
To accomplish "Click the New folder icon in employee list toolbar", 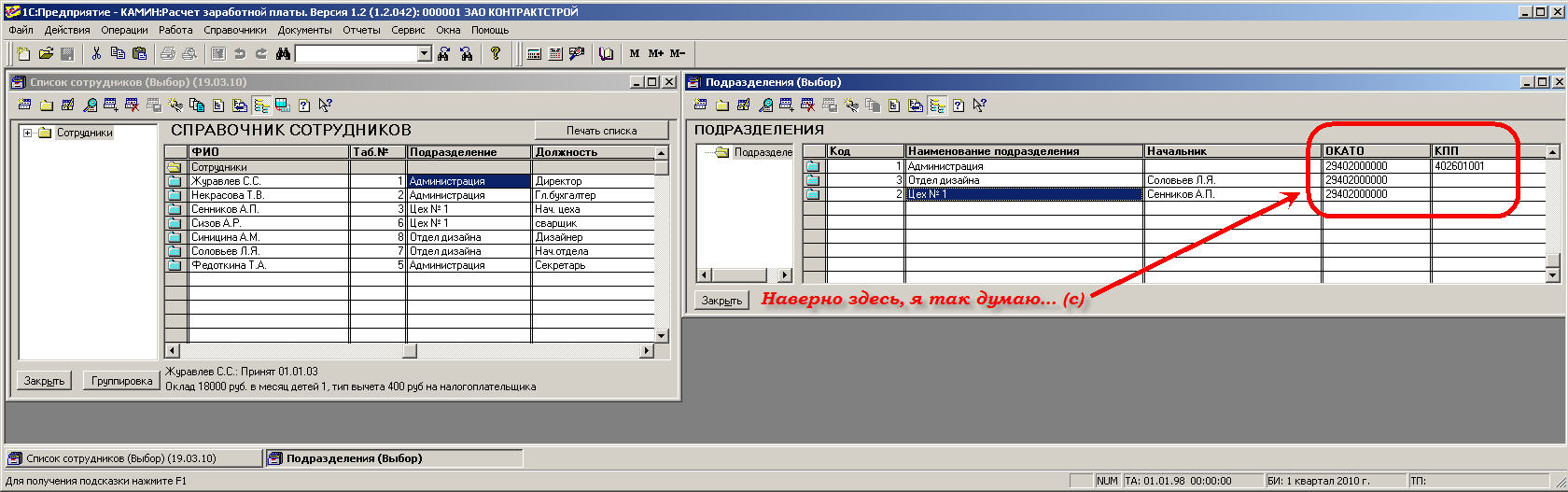I will tap(46, 105).
